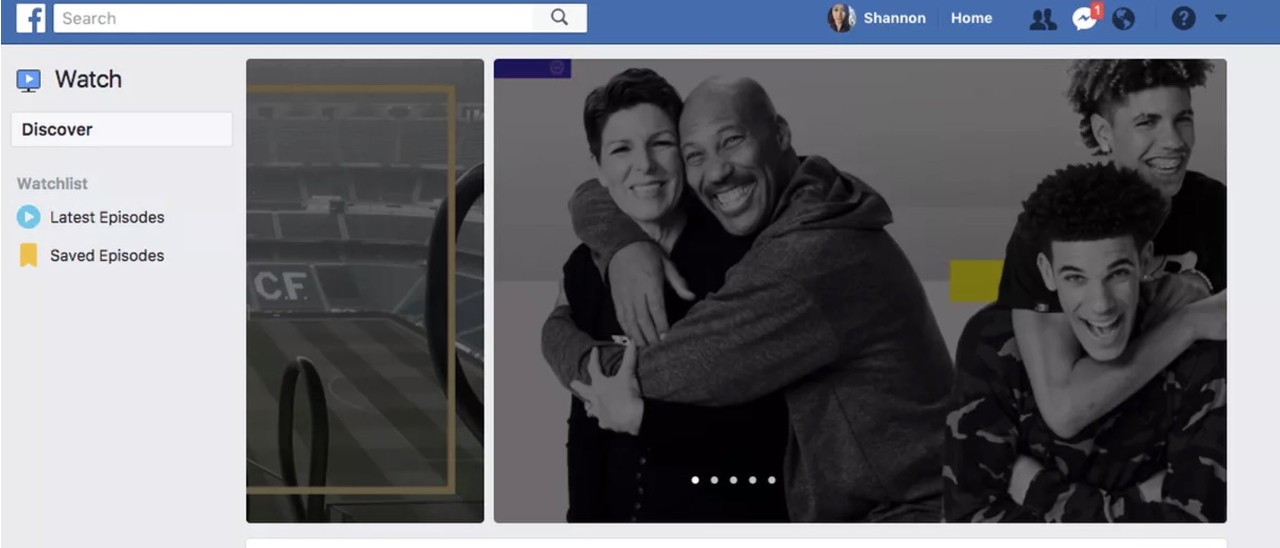Screen dimensions: 1280x548
Task: Click the Facebook logo icon
Action: click(31, 18)
